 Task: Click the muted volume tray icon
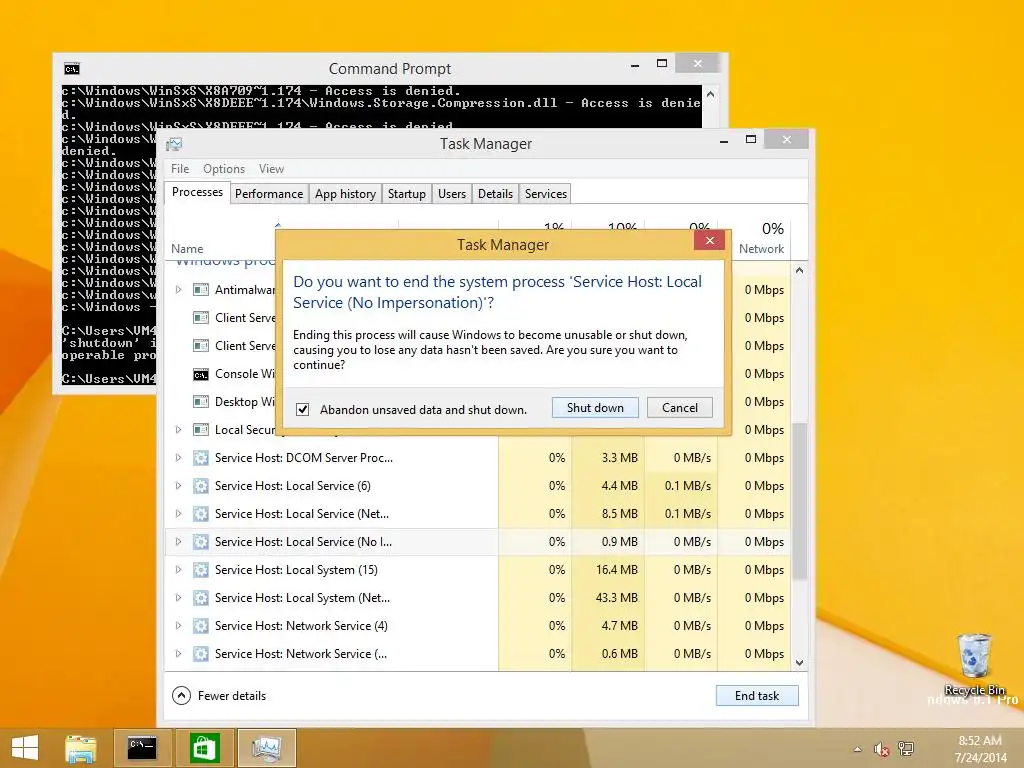tap(882, 749)
